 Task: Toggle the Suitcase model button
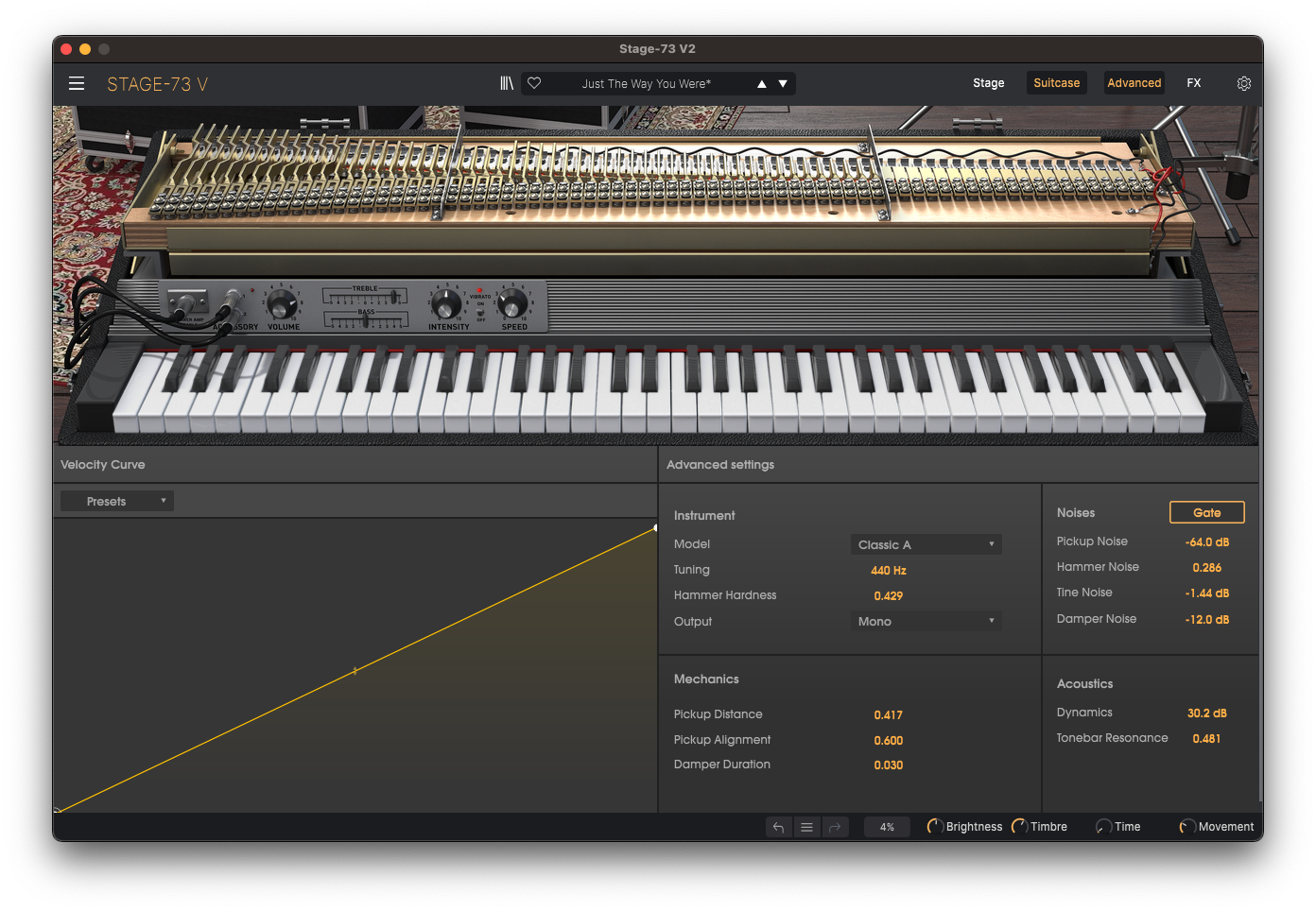pyautogui.click(x=1057, y=83)
